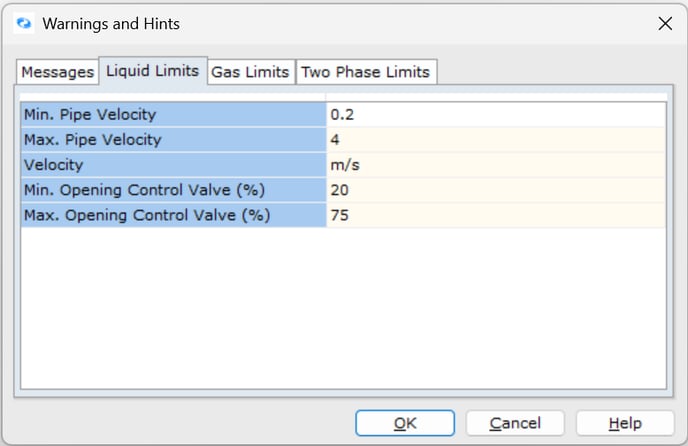
Task: Click the Warnings and Hints title text
Action: click(x=111, y=23)
